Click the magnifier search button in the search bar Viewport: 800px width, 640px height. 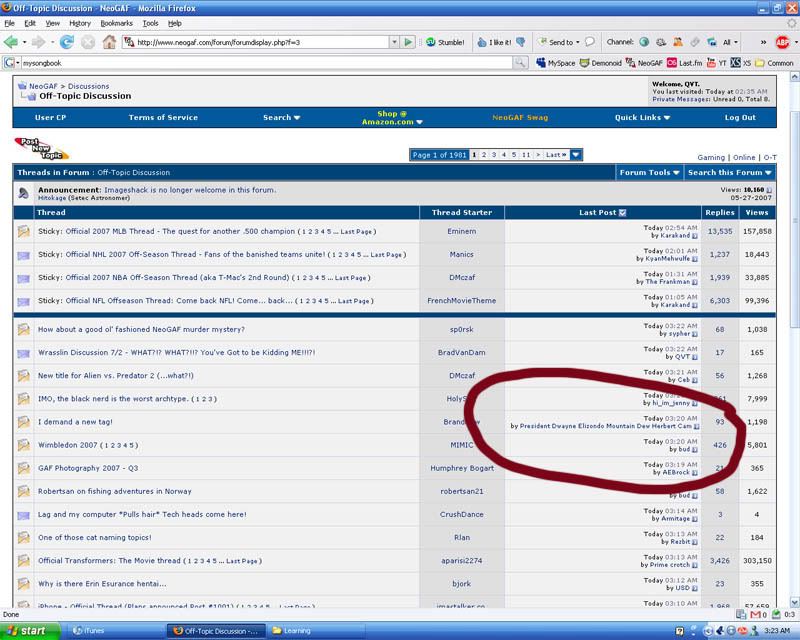pos(520,63)
